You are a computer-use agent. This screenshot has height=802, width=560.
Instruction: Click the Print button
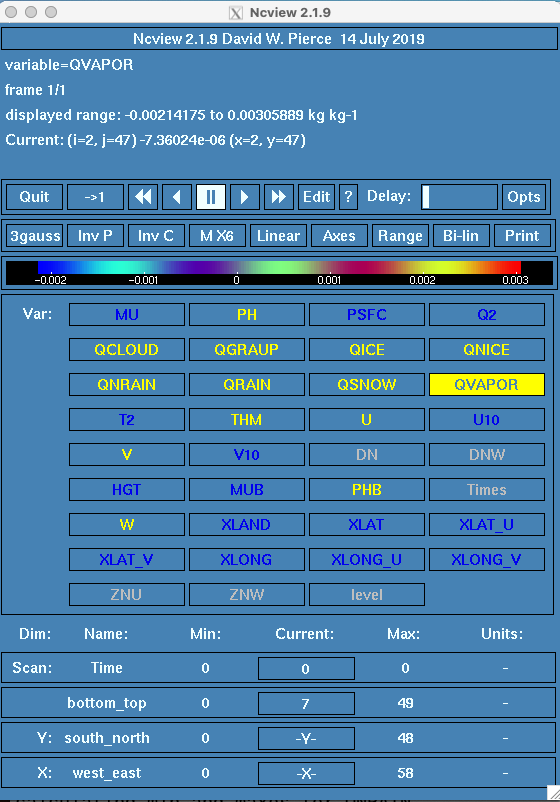[522, 236]
